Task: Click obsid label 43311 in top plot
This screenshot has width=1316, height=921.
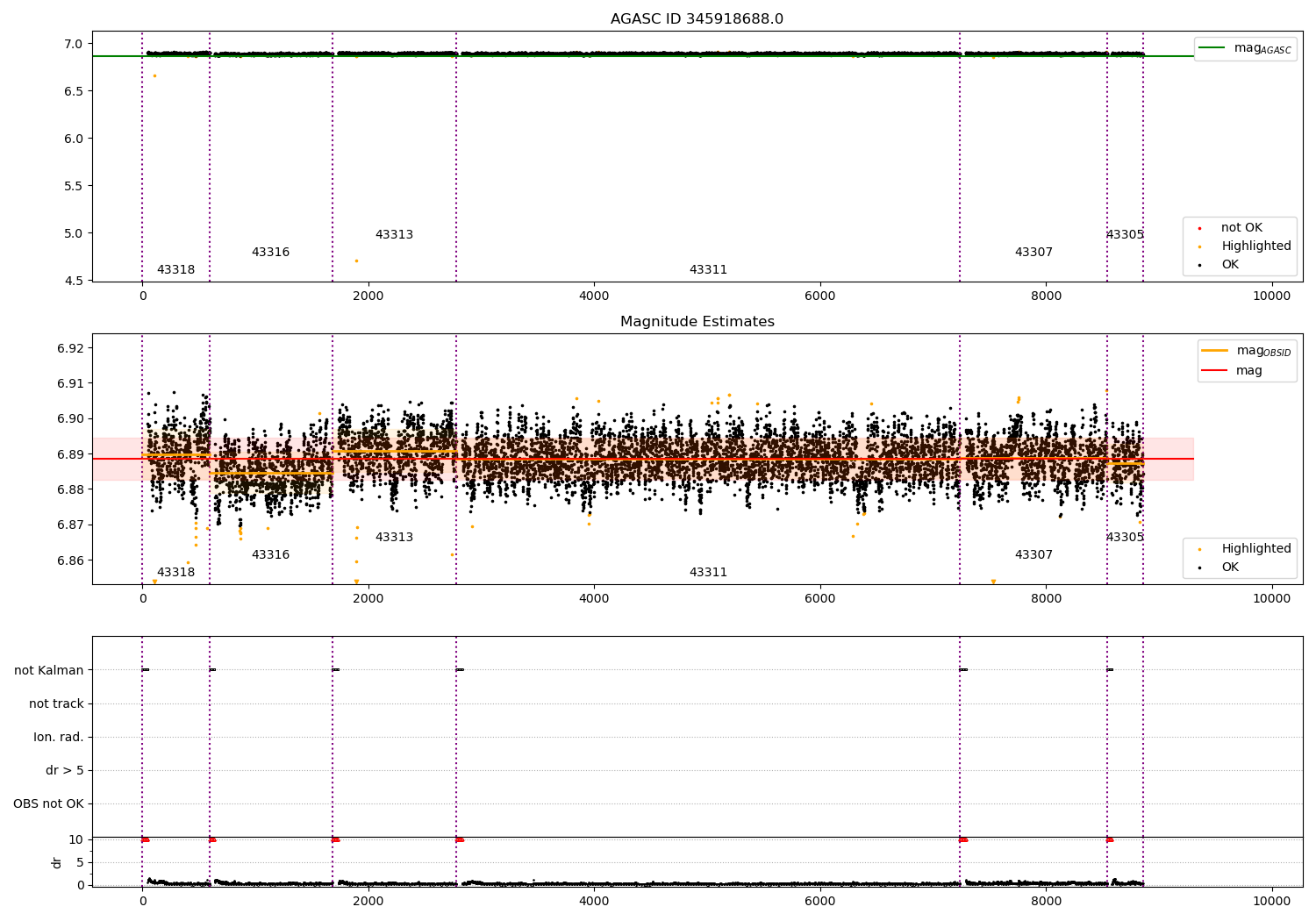Action: [708, 270]
